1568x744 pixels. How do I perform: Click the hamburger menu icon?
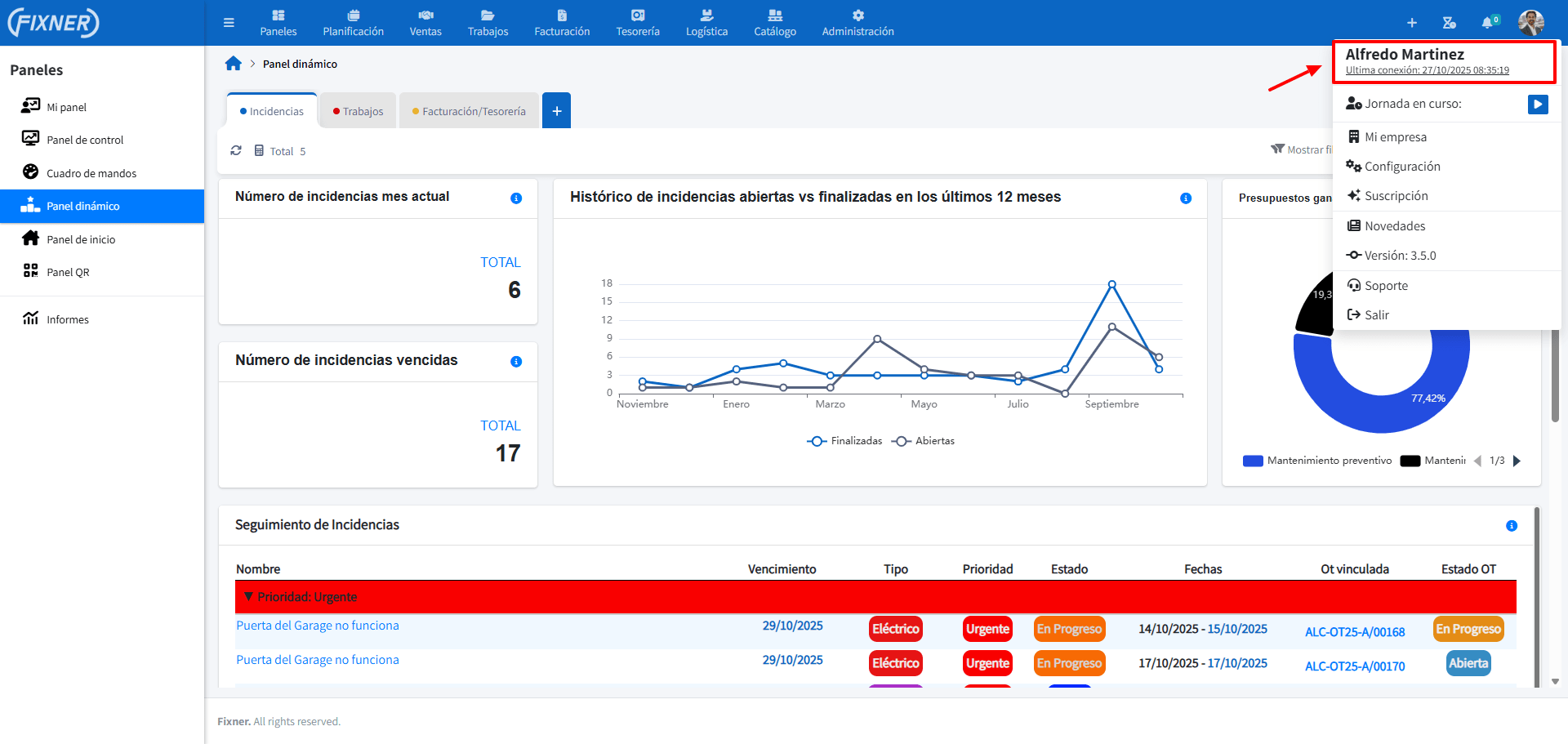point(229,23)
